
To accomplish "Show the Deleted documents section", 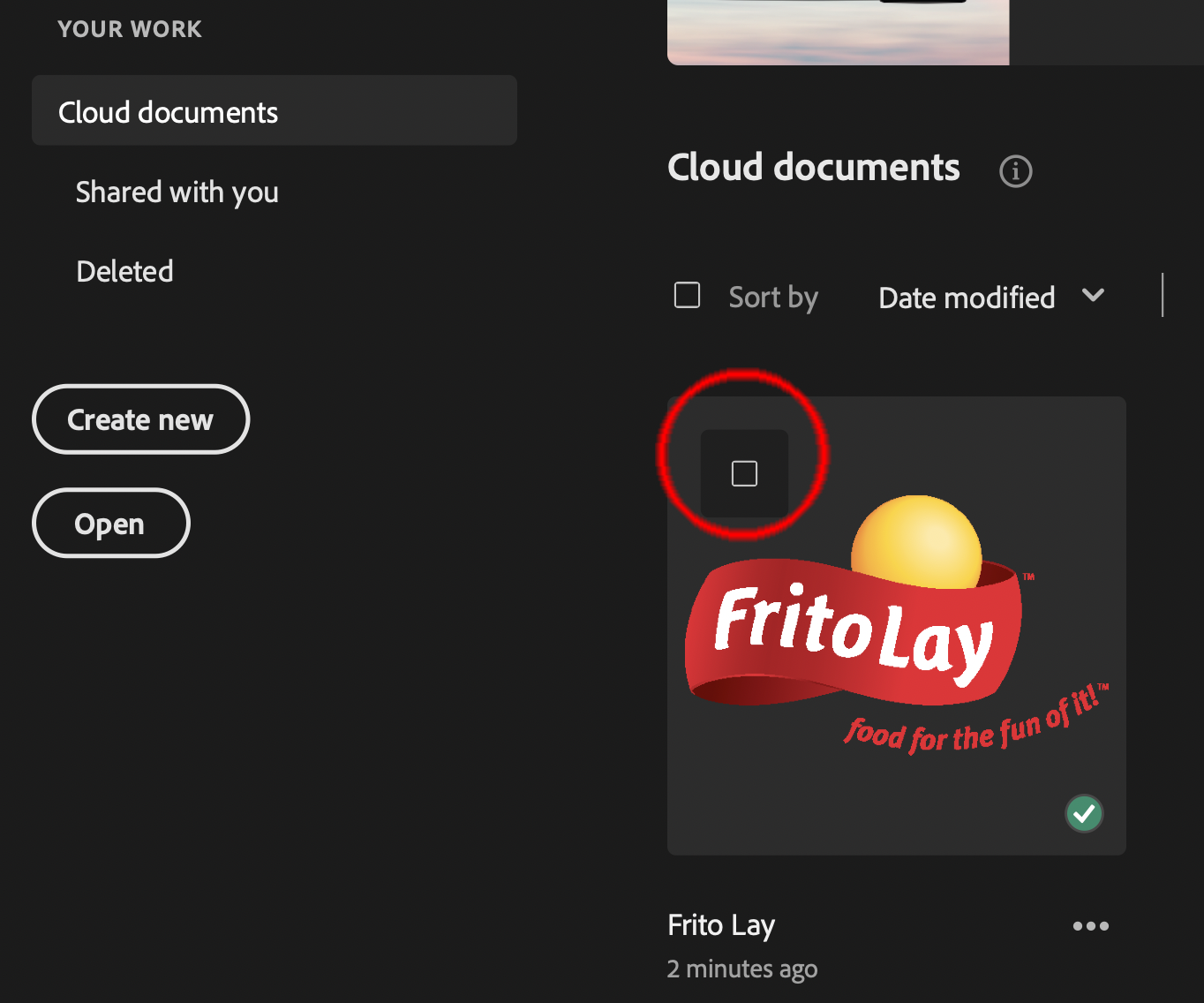I will tap(124, 271).
